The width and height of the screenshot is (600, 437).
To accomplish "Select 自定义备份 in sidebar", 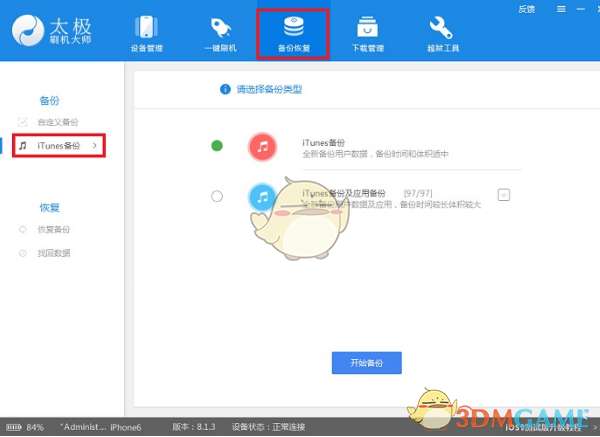I will [x=57, y=122].
